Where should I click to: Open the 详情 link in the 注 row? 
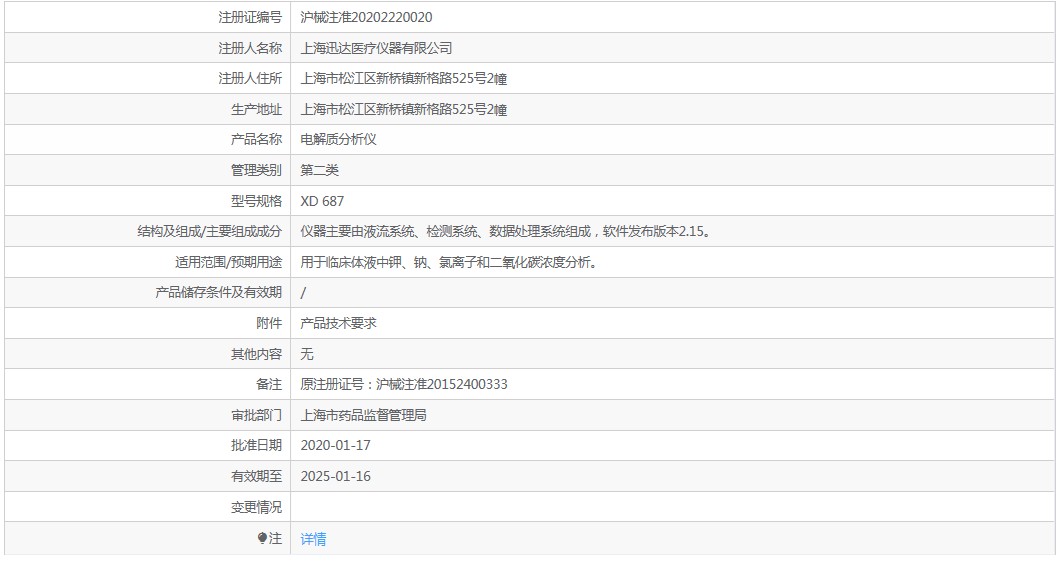313,538
